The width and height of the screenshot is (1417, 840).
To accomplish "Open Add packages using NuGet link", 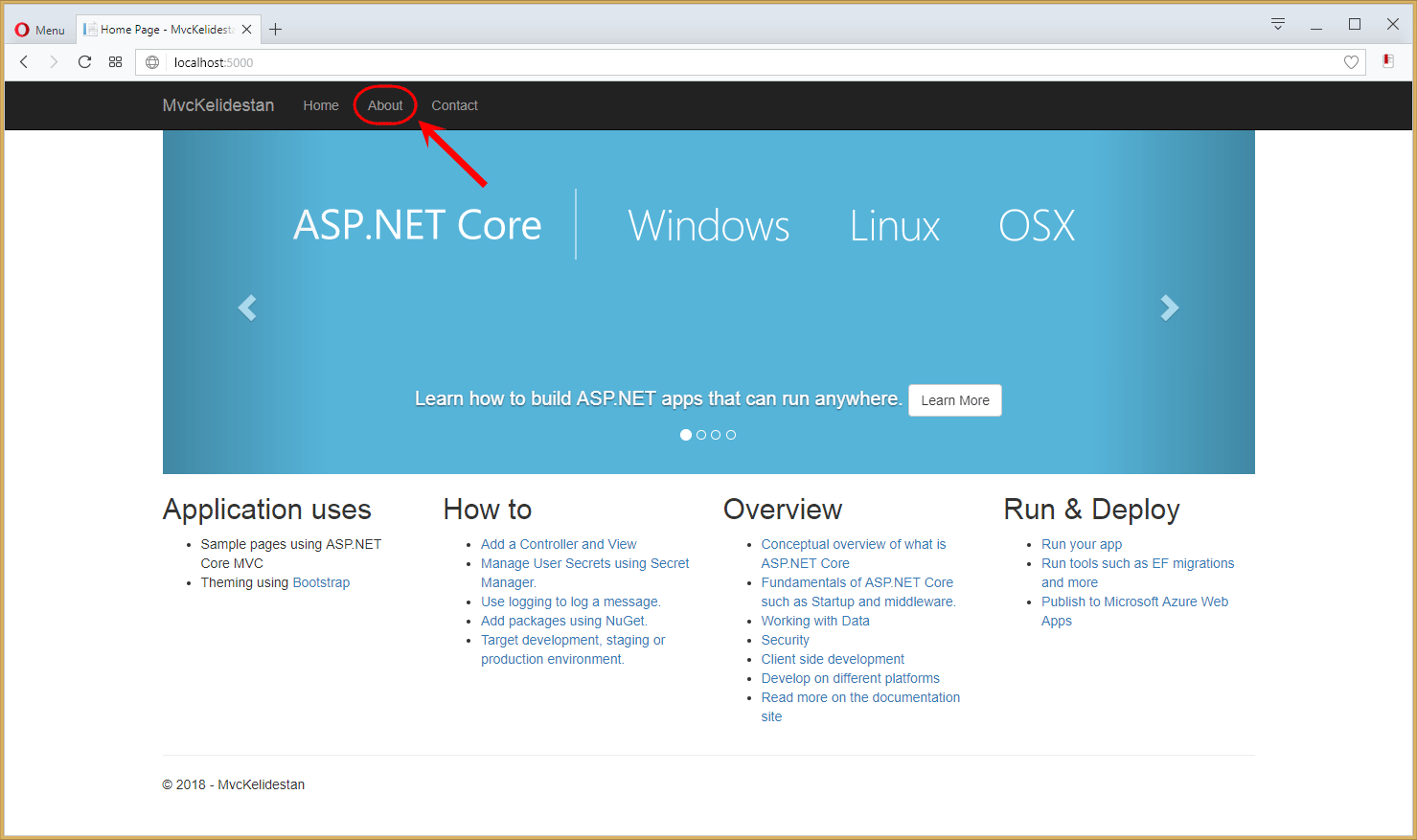I will (564, 621).
